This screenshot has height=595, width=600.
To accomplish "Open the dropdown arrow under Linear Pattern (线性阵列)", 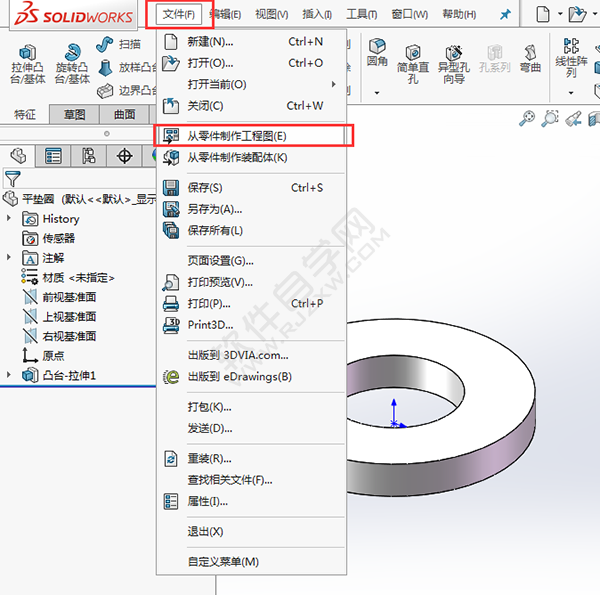I will 571,93.
